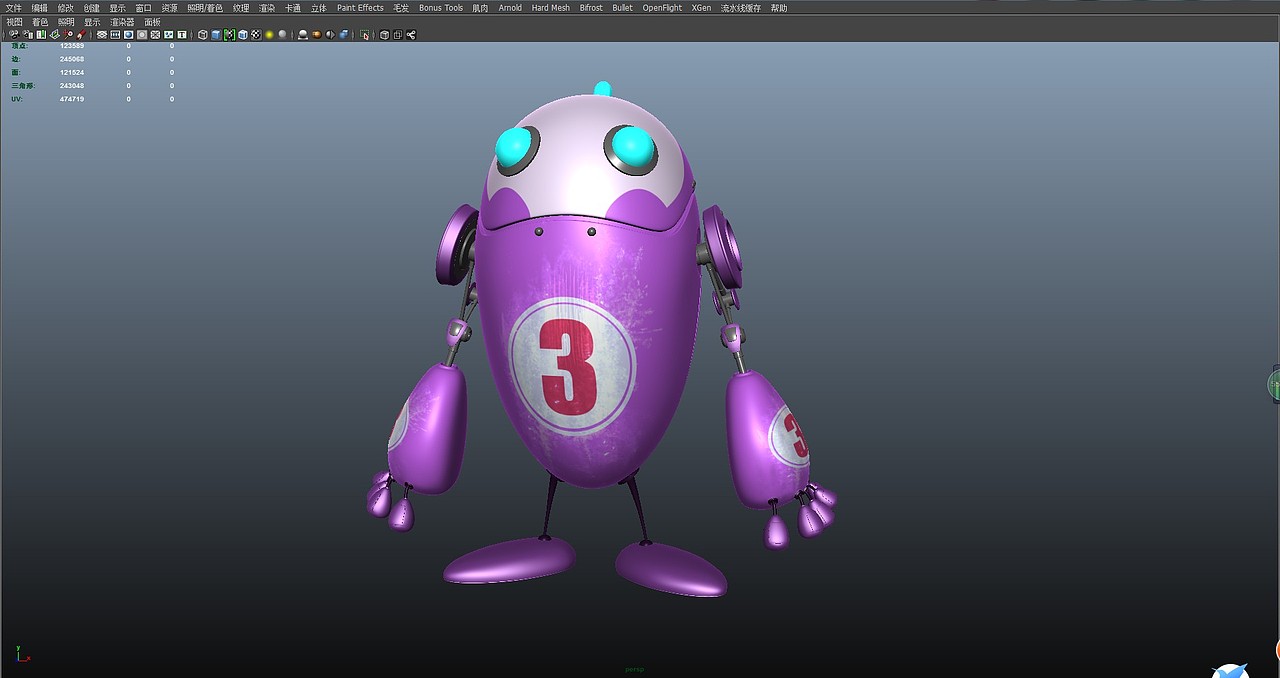Open the 卡通 menu
The height and width of the screenshot is (678, 1280).
[293, 7]
